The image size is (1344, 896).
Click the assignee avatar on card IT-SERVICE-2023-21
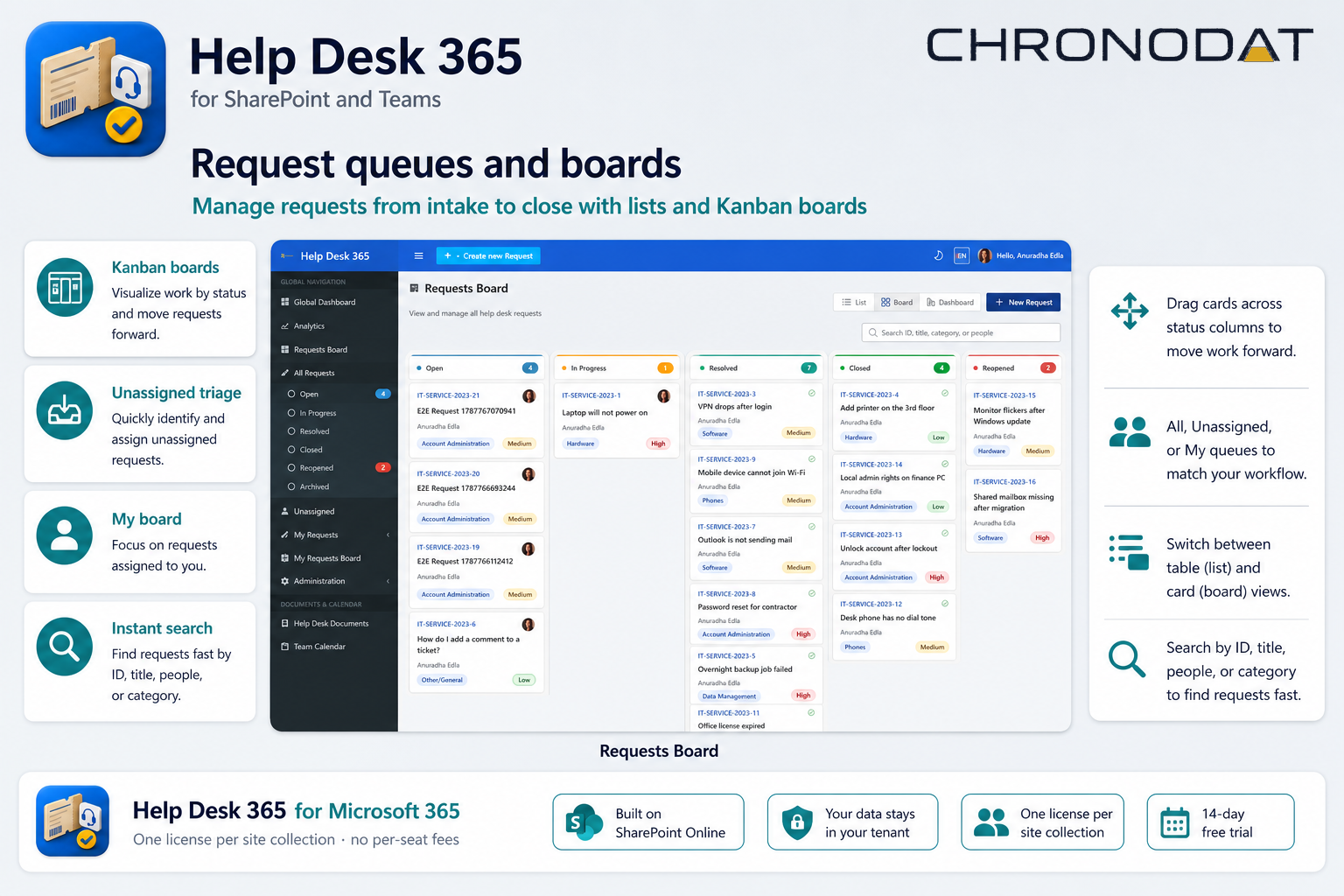528,396
